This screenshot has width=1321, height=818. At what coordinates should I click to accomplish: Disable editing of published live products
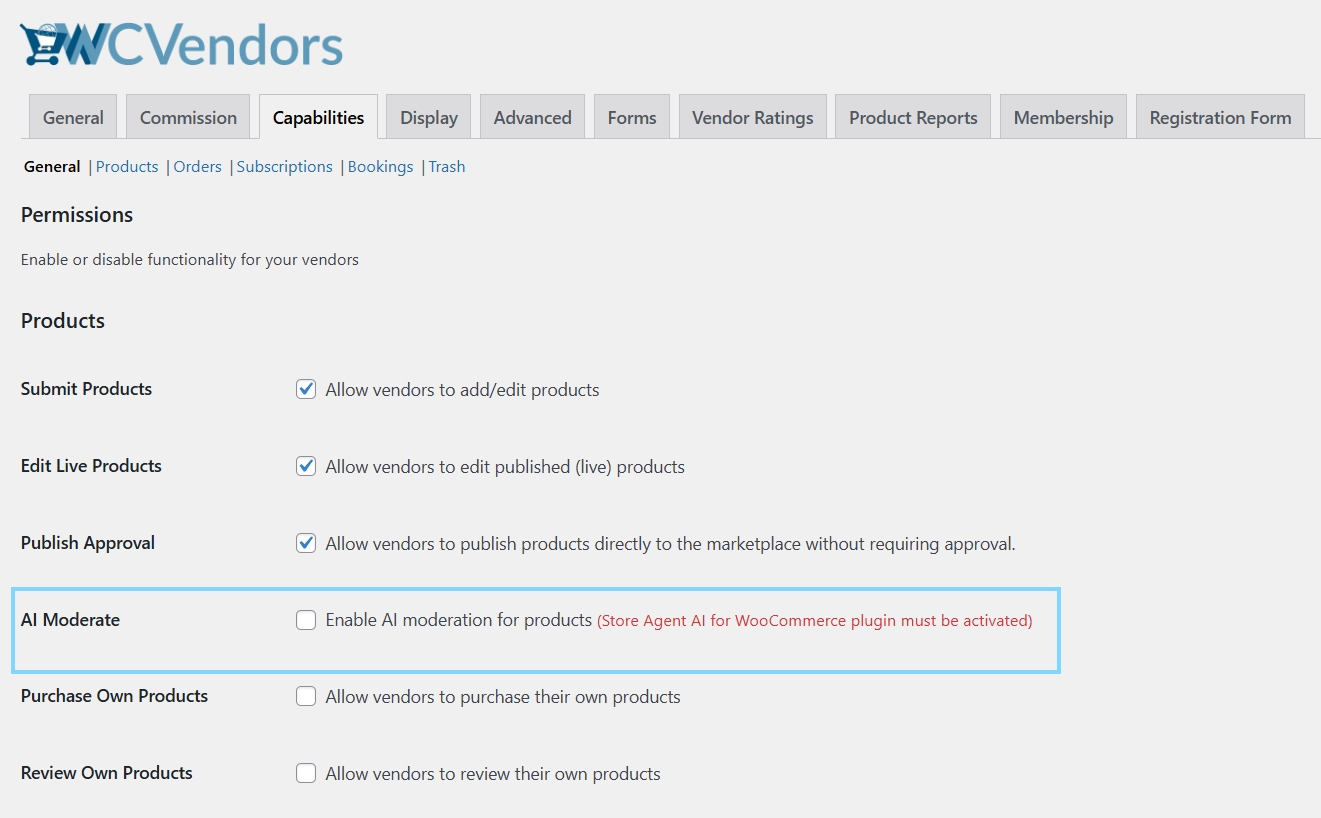tap(306, 466)
